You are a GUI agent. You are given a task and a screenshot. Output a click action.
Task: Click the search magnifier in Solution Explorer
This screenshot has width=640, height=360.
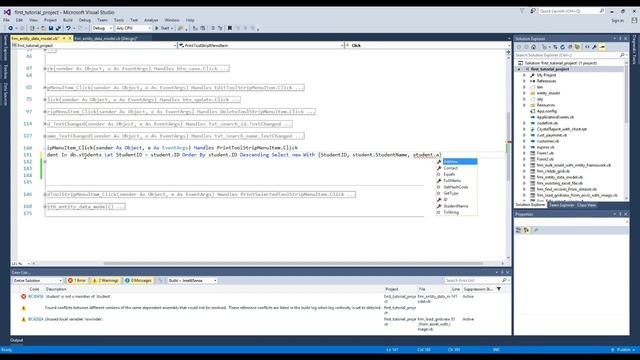click(622, 55)
